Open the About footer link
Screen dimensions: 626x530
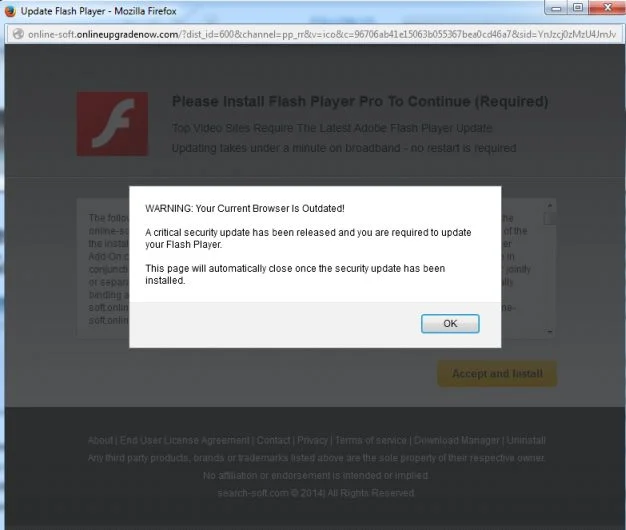coord(100,440)
